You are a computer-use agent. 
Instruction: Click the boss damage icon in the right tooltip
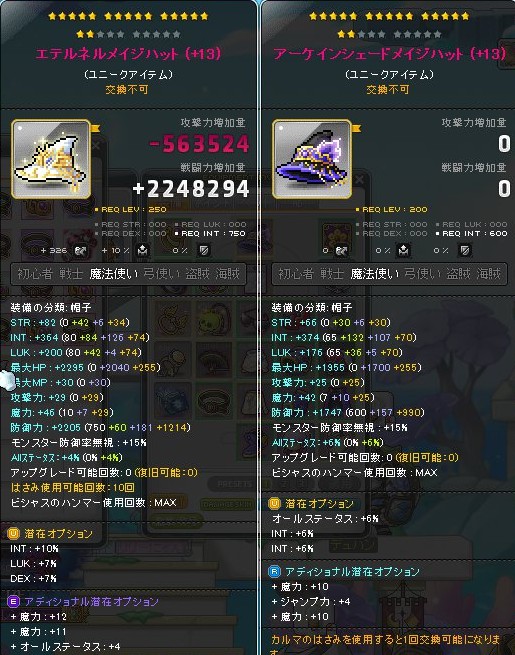pyautogui.click(x=403, y=251)
